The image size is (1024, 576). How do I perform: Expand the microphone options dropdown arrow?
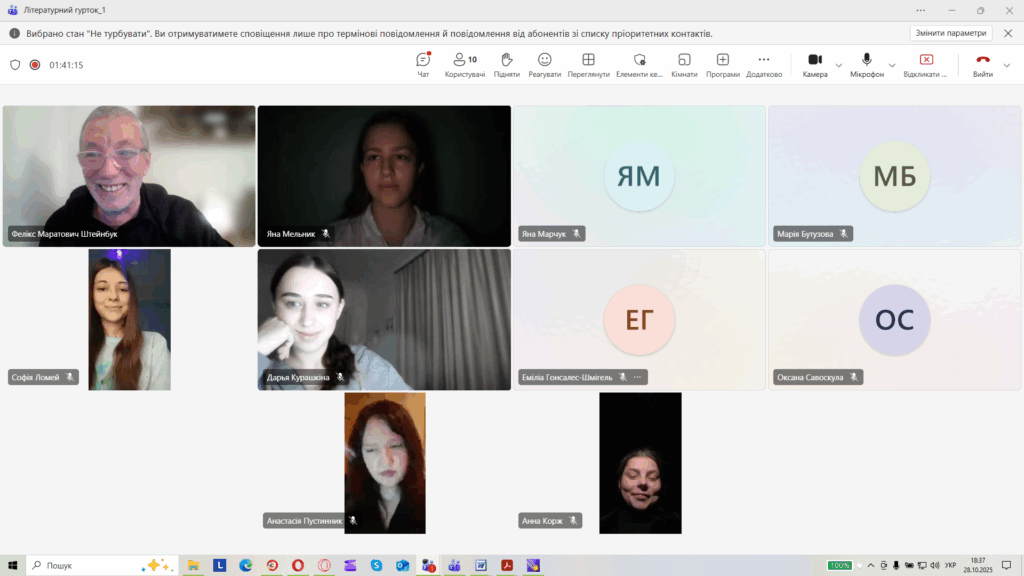pyautogui.click(x=892, y=65)
